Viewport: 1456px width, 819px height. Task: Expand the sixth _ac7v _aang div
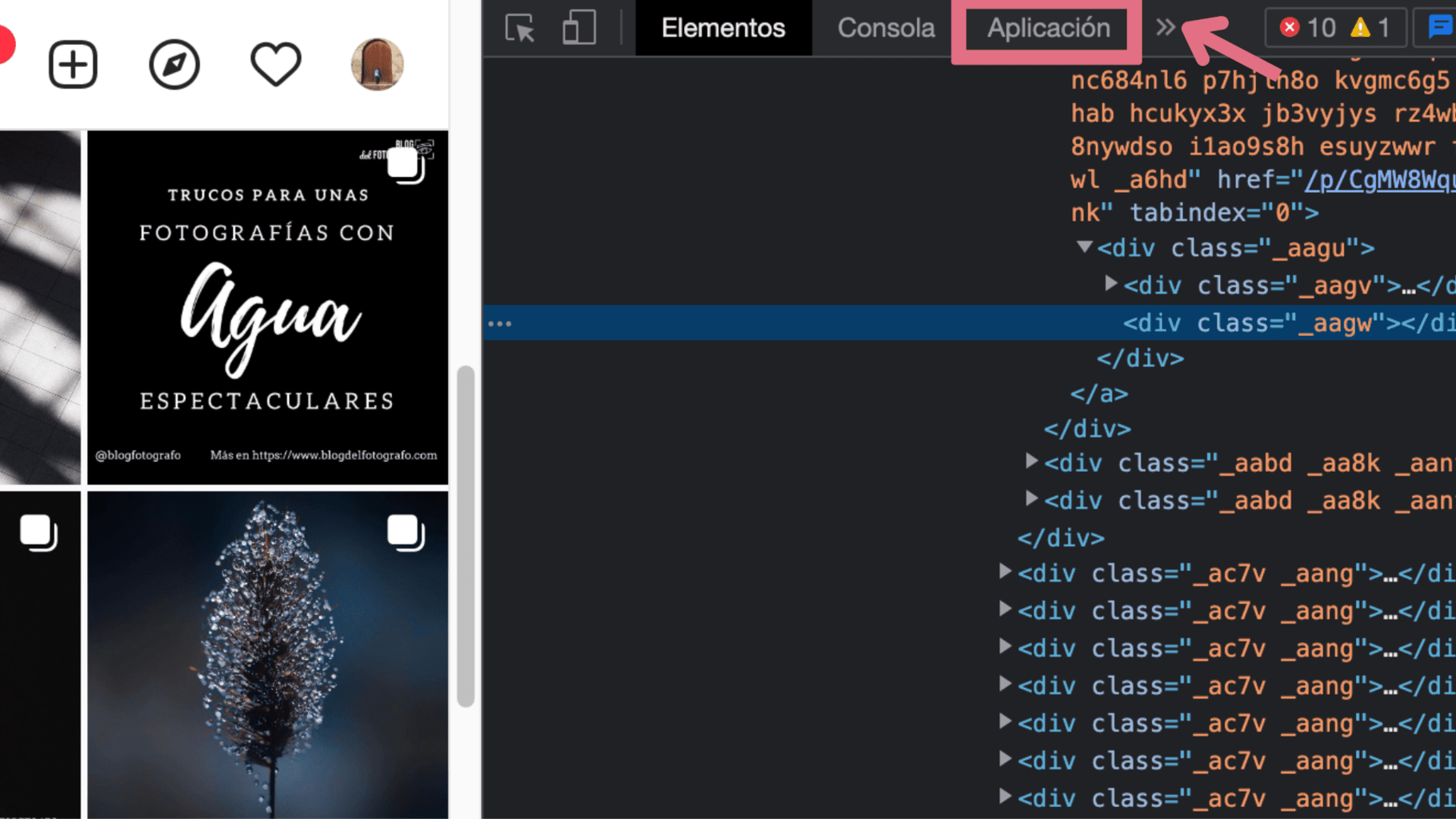coord(1005,759)
